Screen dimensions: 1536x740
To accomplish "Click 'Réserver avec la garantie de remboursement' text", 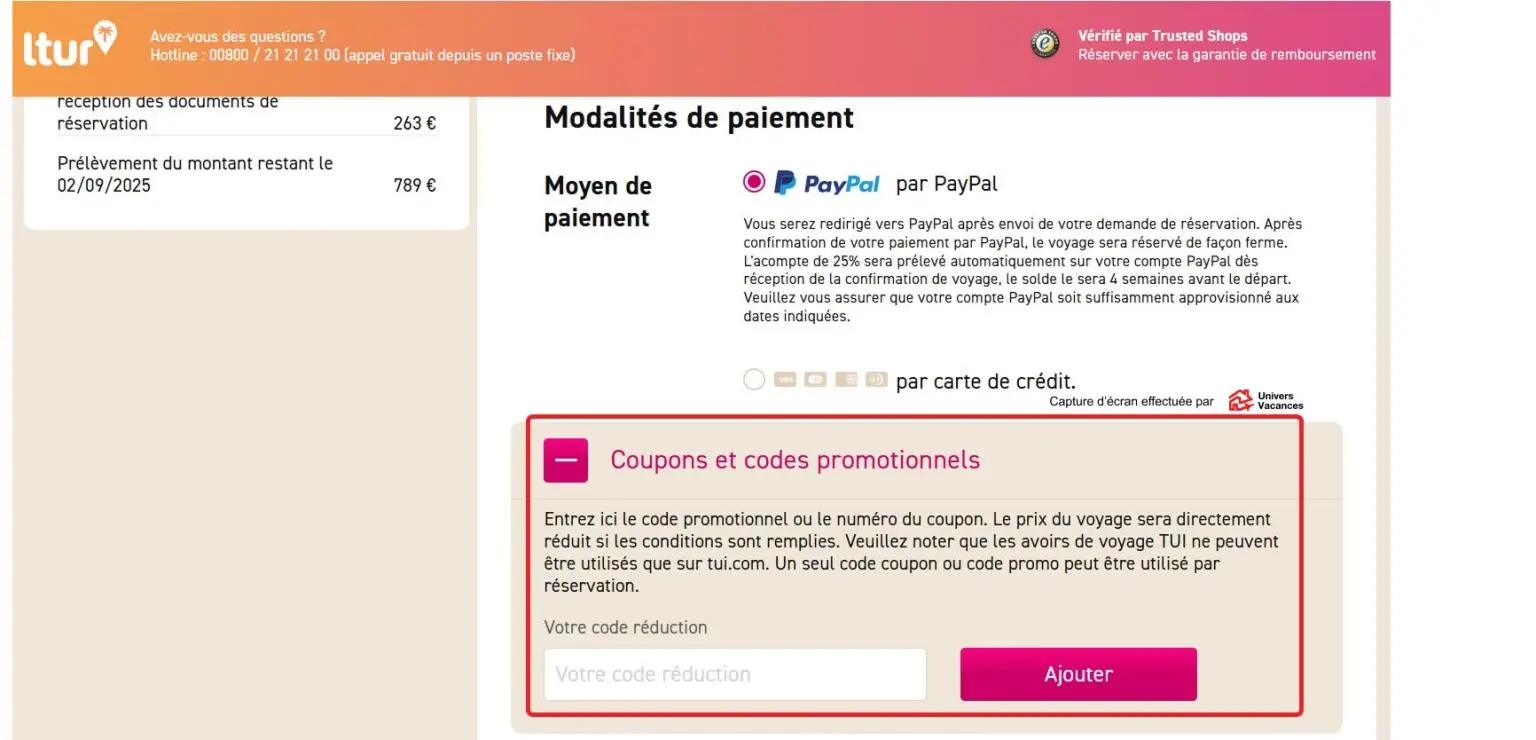I will [1226, 55].
